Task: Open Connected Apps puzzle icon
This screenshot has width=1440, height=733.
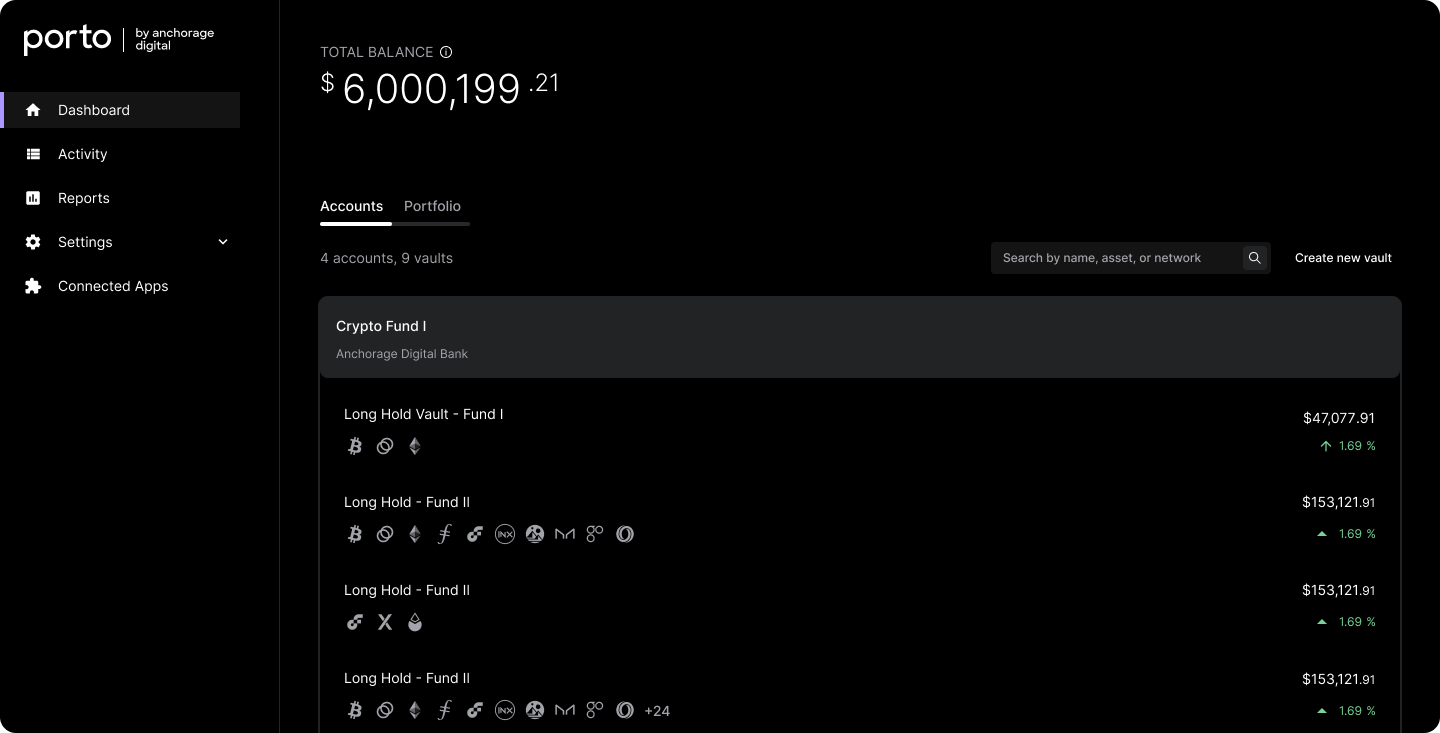Action: pos(33,286)
